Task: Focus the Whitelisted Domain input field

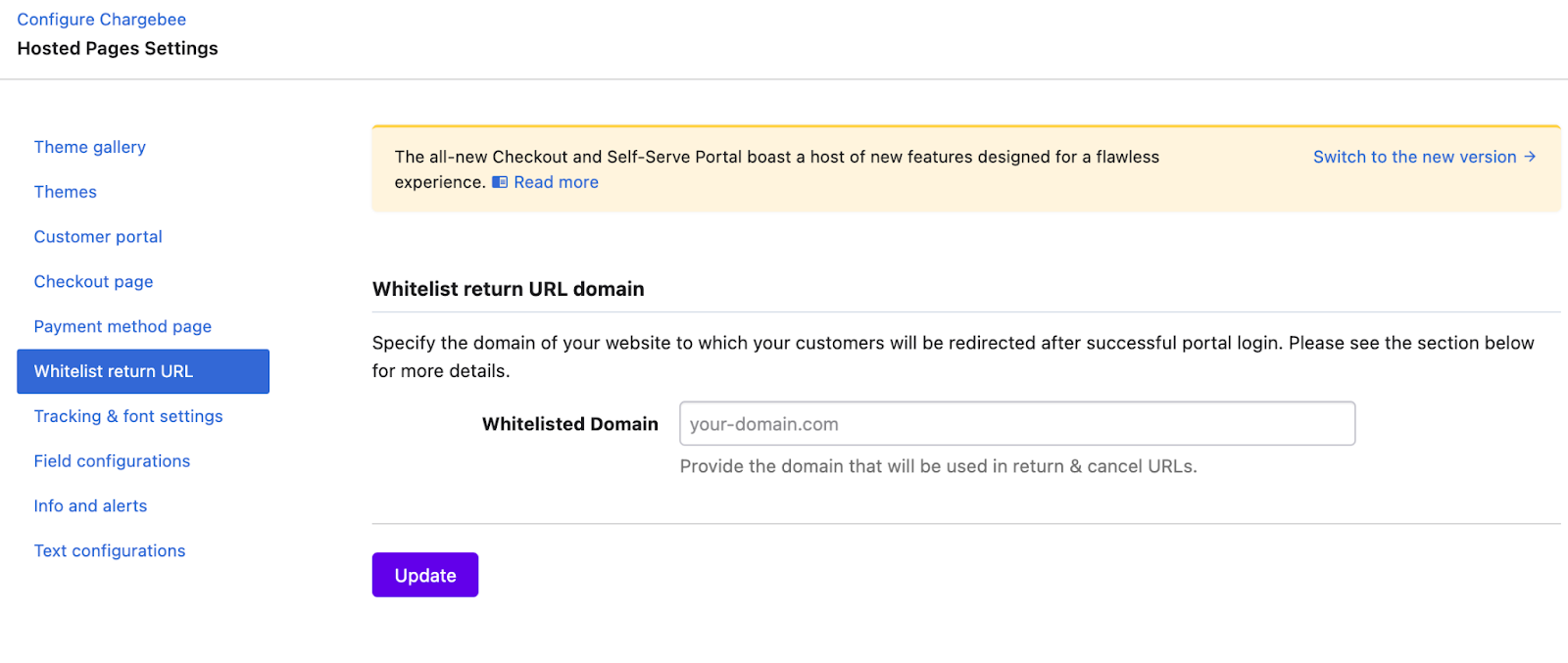Action: click(x=1017, y=424)
